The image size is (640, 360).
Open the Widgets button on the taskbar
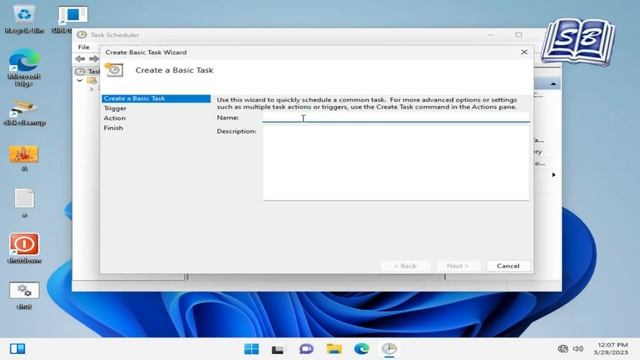(x=17, y=349)
